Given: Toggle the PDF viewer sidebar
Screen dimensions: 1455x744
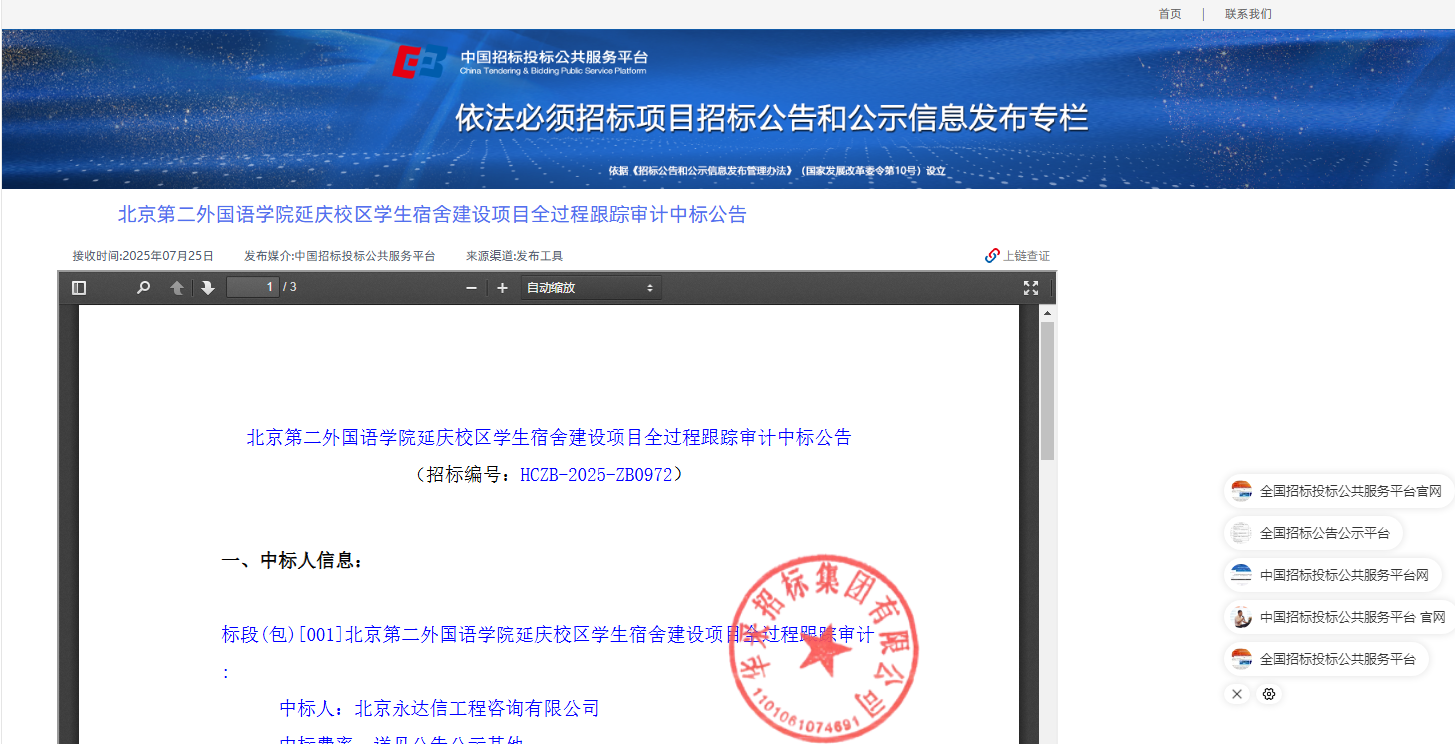Looking at the screenshot, I should pyautogui.click(x=79, y=288).
